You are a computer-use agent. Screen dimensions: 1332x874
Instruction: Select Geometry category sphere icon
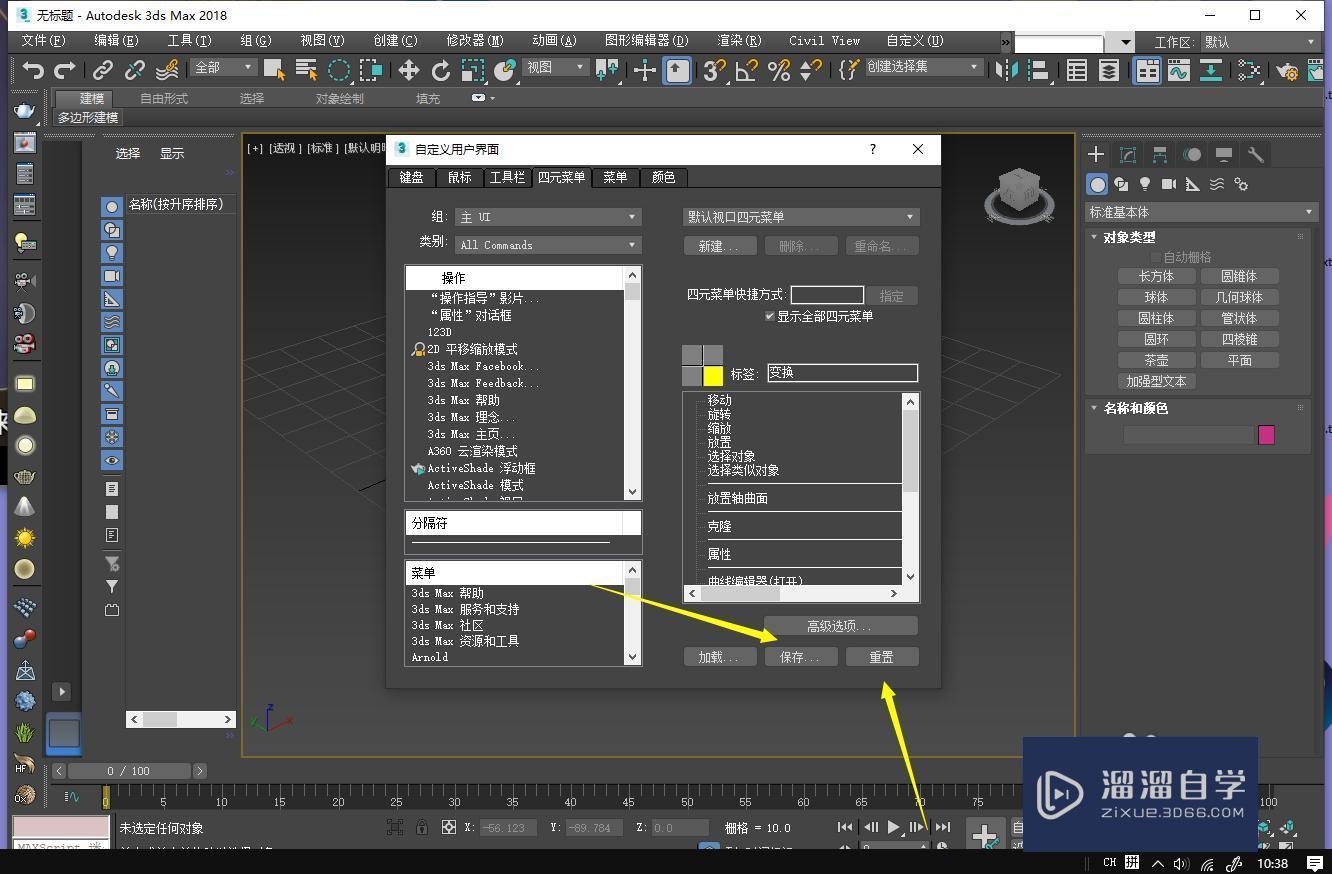pos(1098,184)
